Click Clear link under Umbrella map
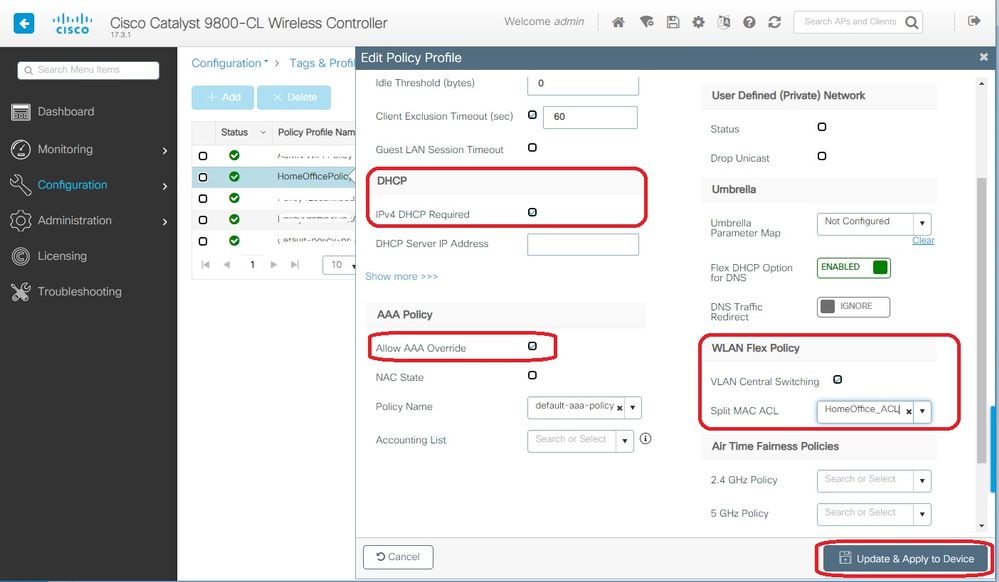The width and height of the screenshot is (999, 582). [923, 240]
